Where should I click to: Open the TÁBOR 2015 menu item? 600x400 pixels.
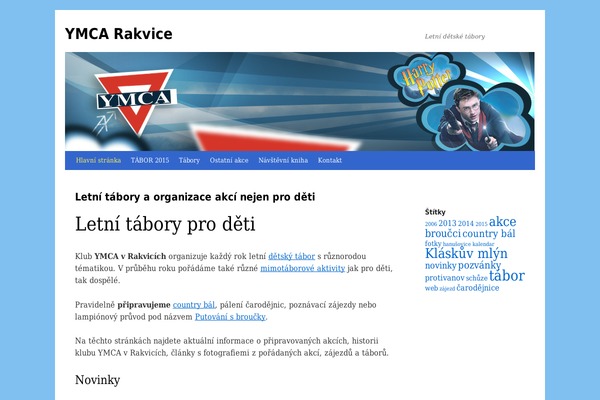pos(150,160)
